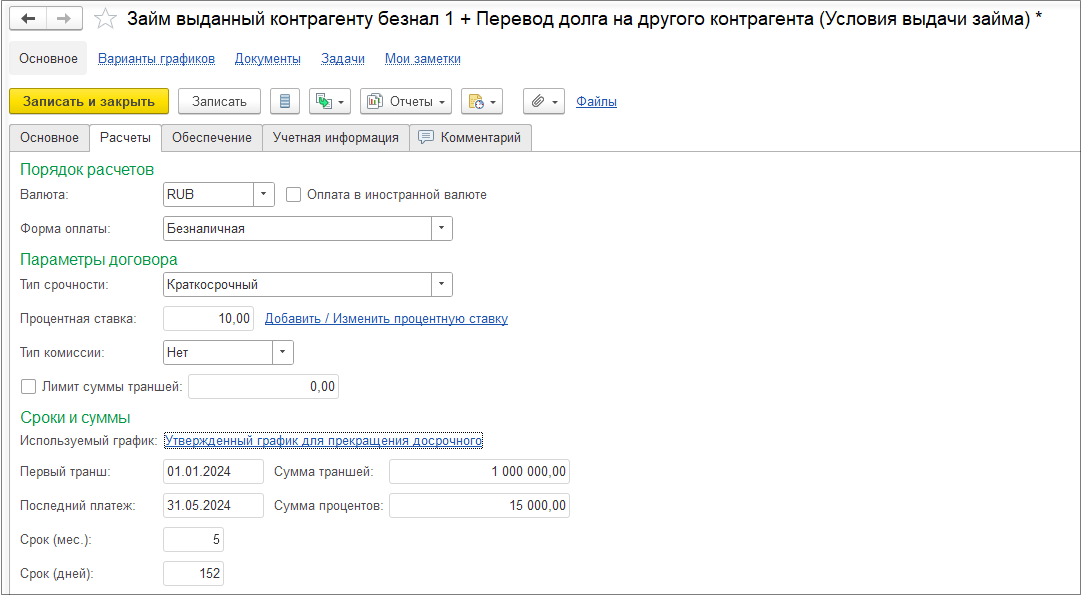Add document to favorites with star icon
Image resolution: width=1081 pixels, height=595 pixels.
[x=105, y=19]
